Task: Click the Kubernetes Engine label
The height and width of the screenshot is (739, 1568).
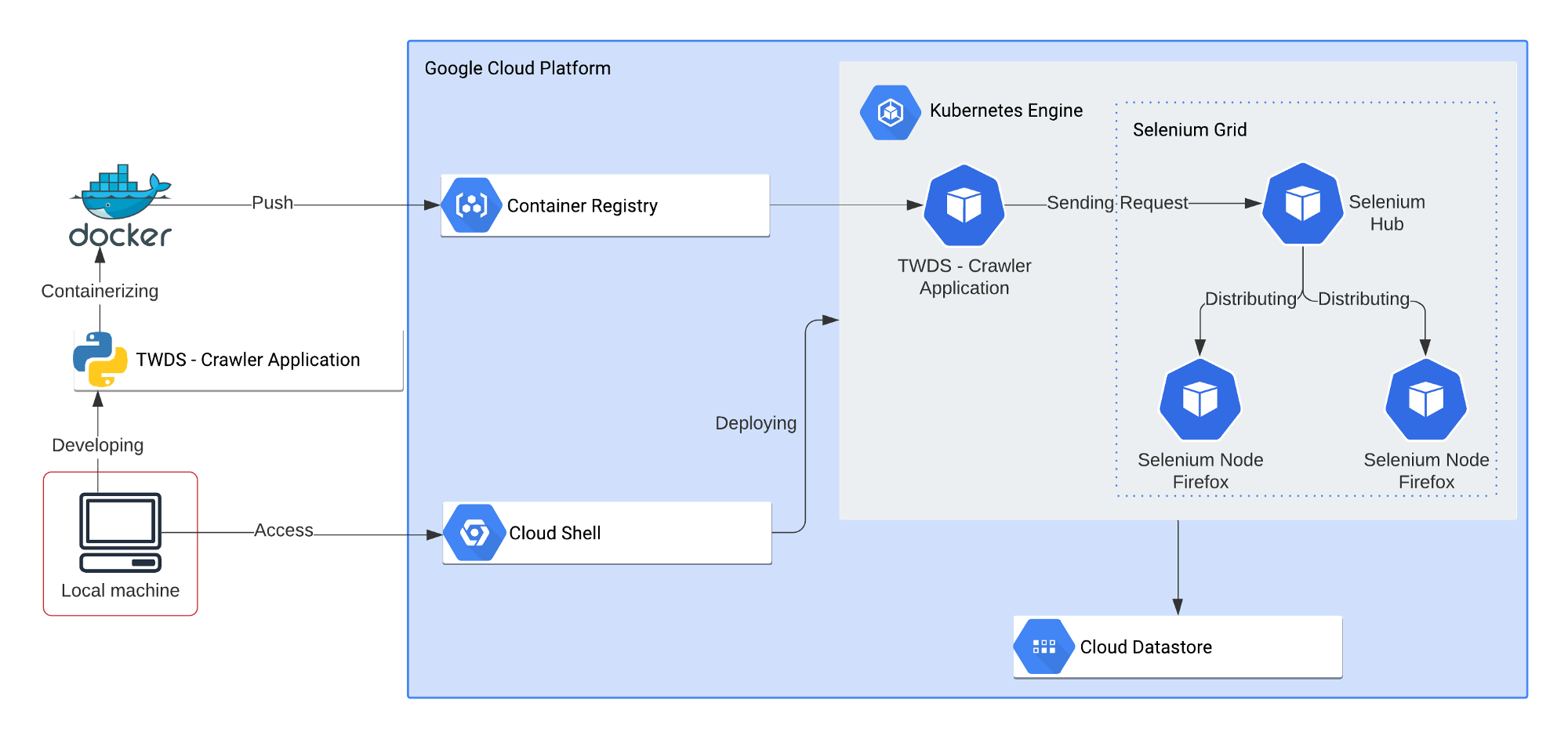Action: click(x=1006, y=110)
